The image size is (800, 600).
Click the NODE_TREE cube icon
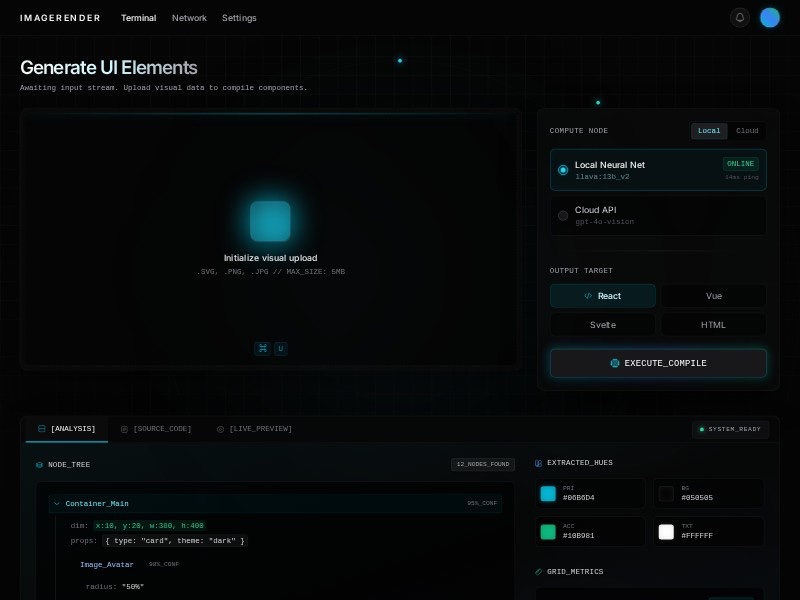tap(39, 465)
